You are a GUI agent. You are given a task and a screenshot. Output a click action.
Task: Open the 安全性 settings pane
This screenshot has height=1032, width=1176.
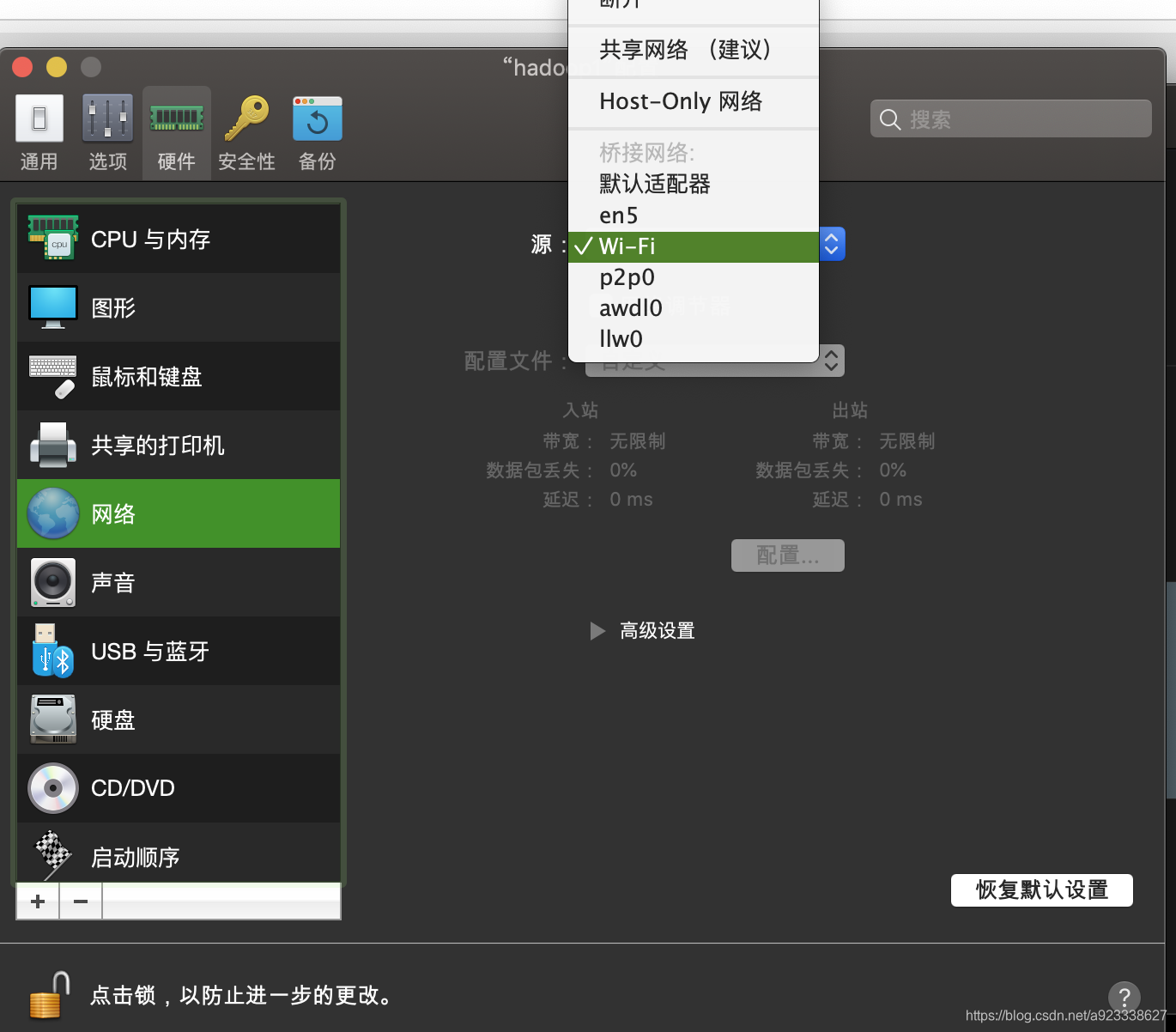pos(246,131)
